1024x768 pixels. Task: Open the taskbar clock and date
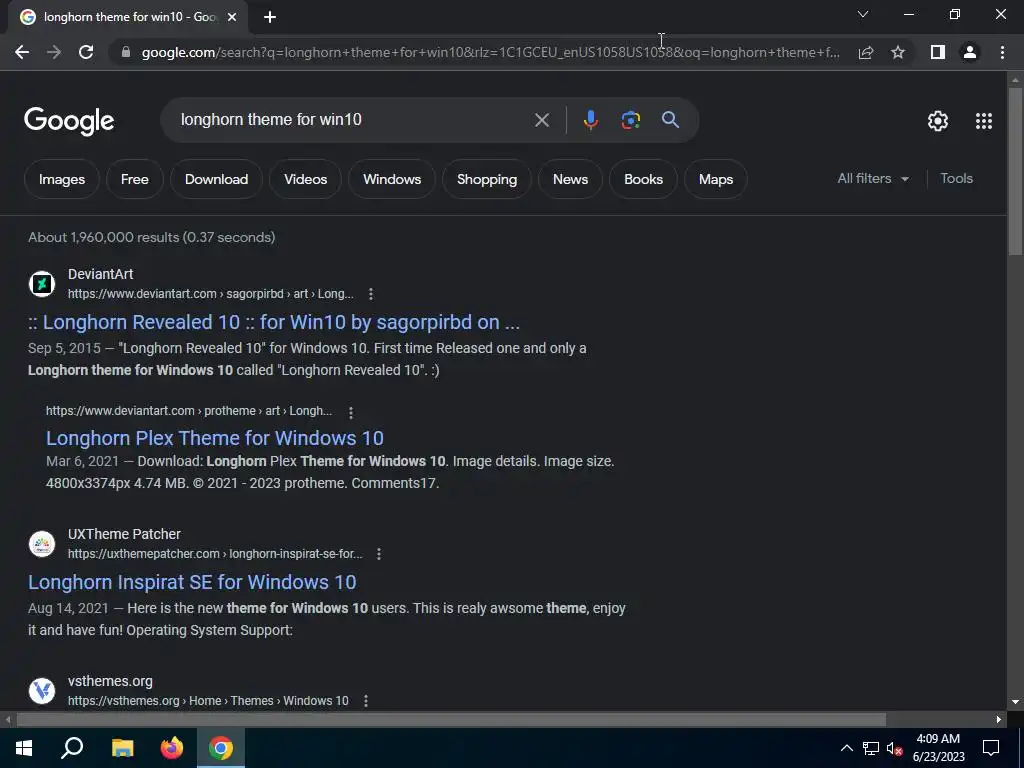(x=938, y=748)
